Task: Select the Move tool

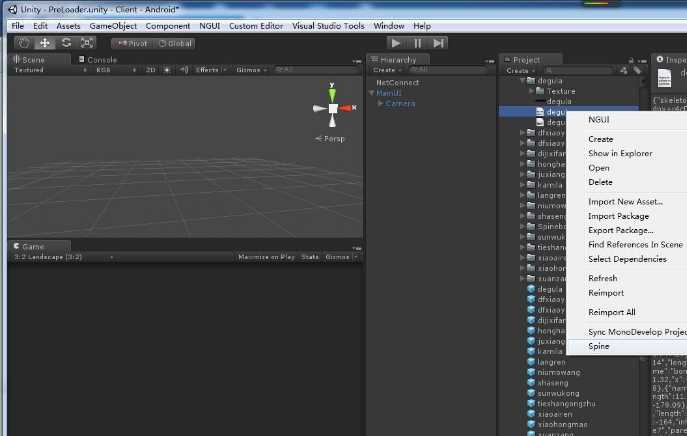Action: 45,43
